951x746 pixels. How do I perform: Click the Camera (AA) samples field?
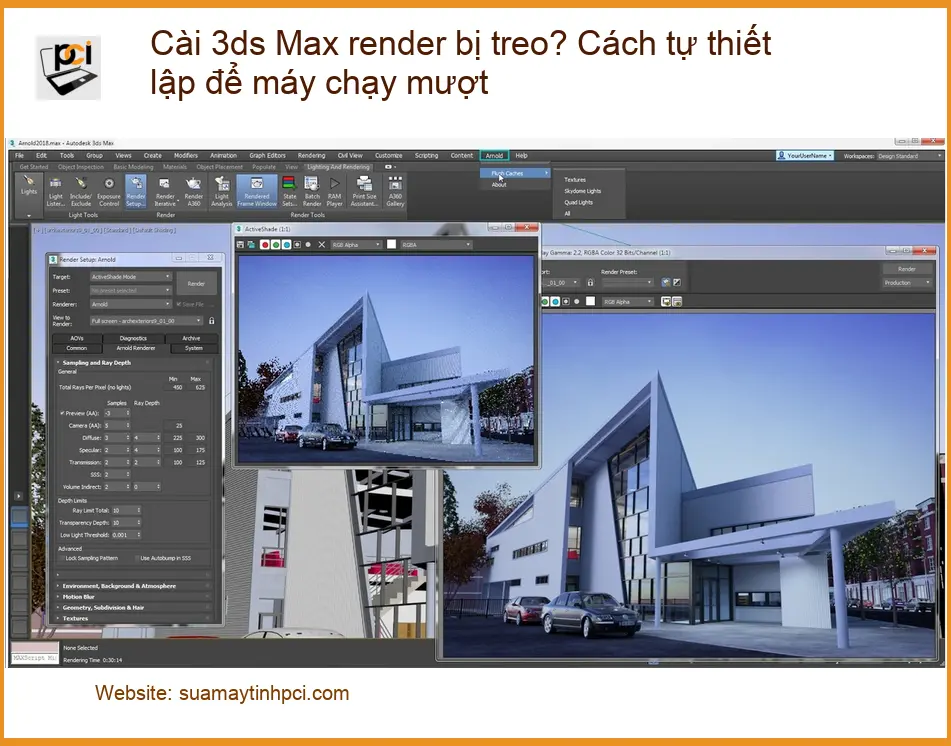[x=117, y=425]
